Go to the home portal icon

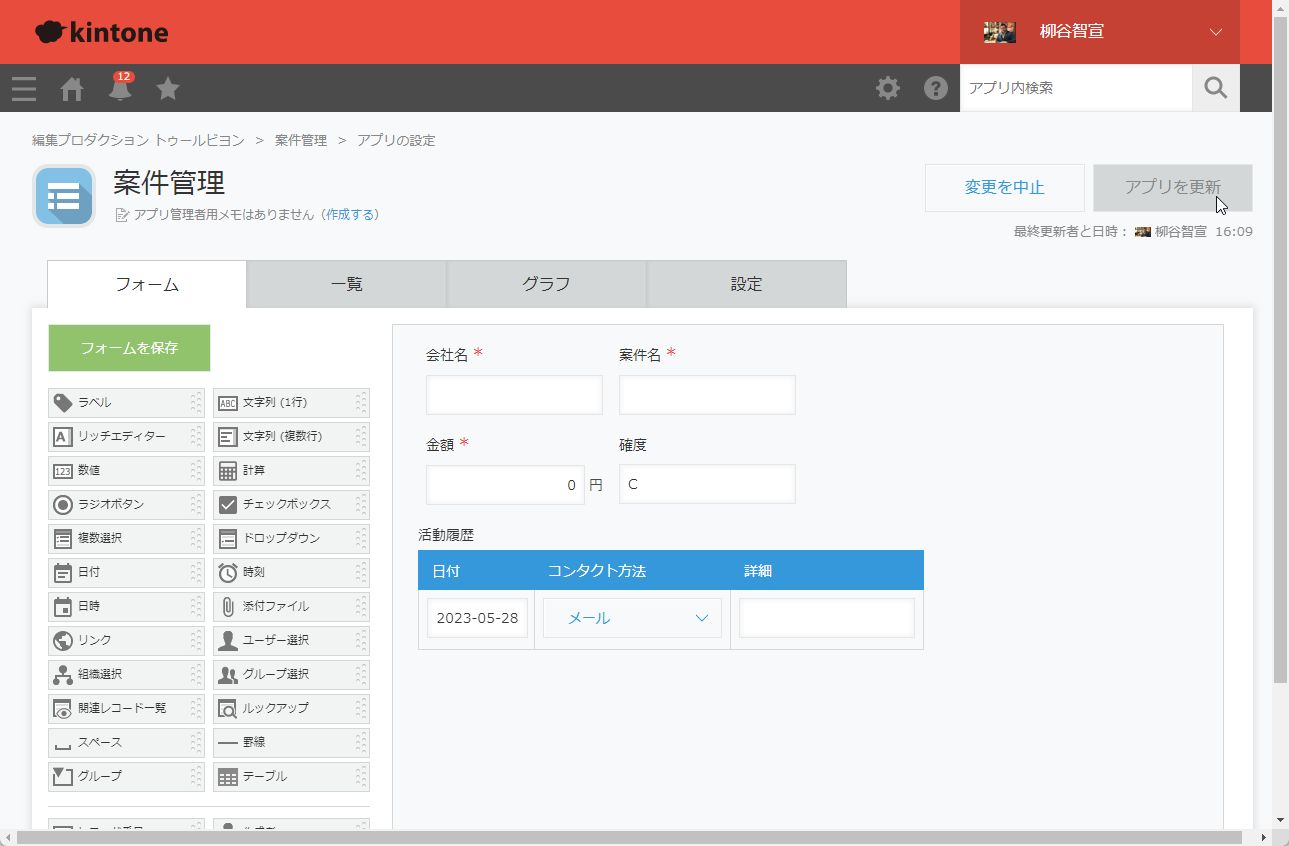[x=72, y=89]
